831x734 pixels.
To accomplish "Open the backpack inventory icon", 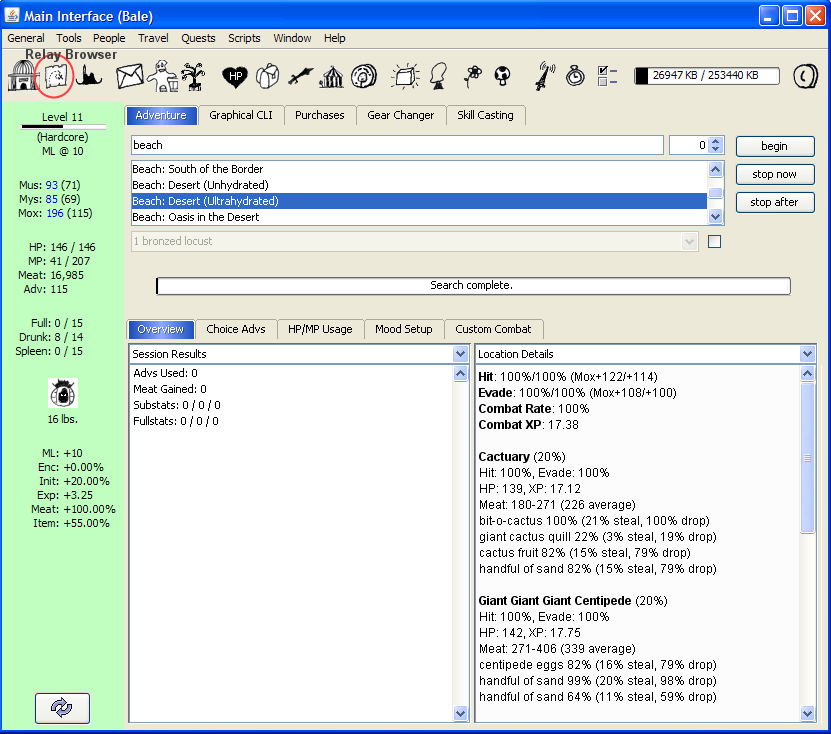I will 267,76.
